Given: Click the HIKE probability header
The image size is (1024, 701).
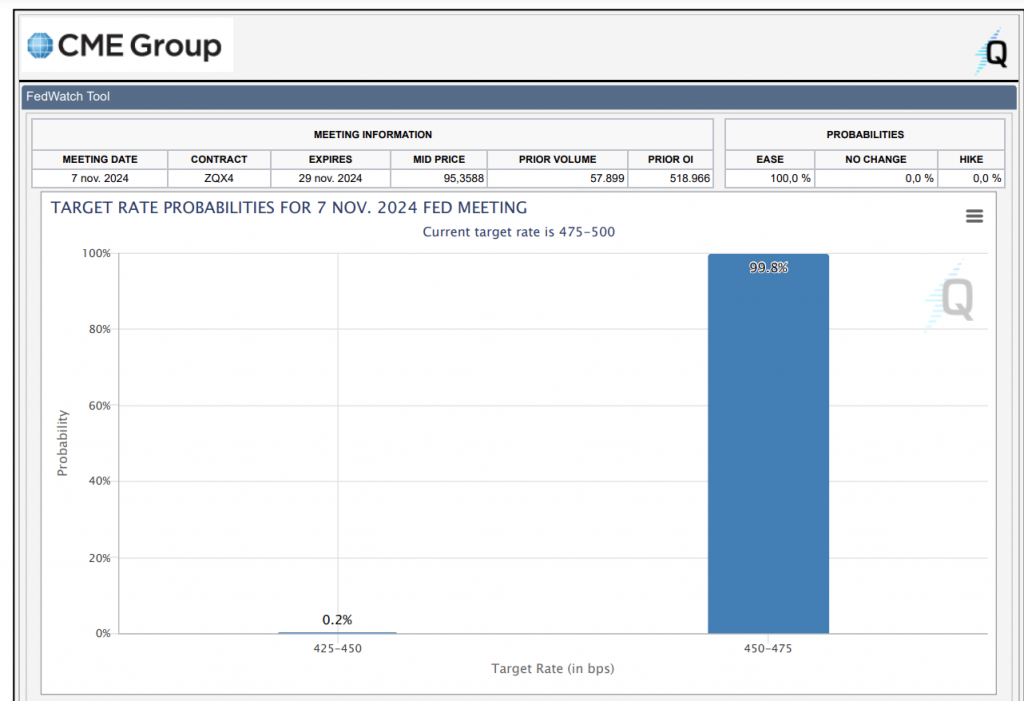Looking at the screenshot, I should pyautogui.click(x=970, y=159).
